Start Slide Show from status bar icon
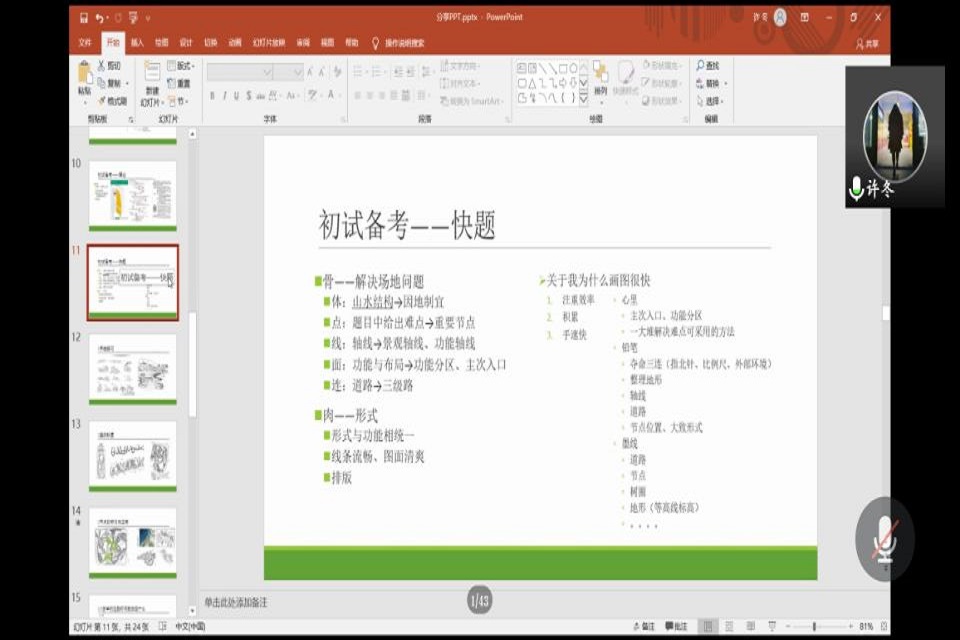Image resolution: width=960 pixels, height=640 pixels. pos(772,626)
